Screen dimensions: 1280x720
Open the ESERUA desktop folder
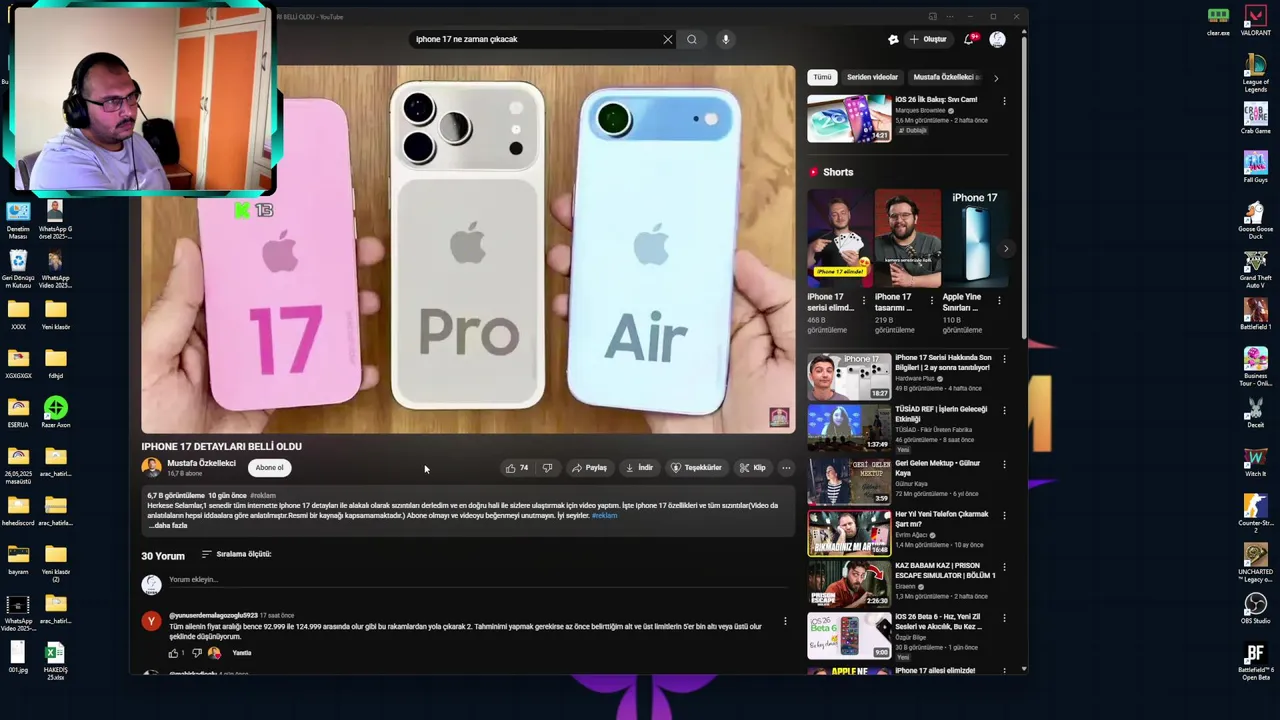(18, 412)
